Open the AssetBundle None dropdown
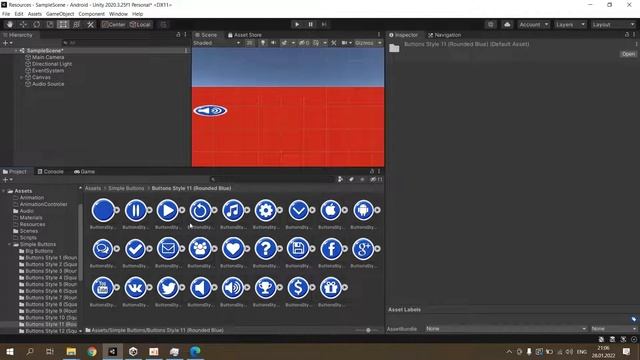Viewport: 640px width, 360px height. (506, 329)
